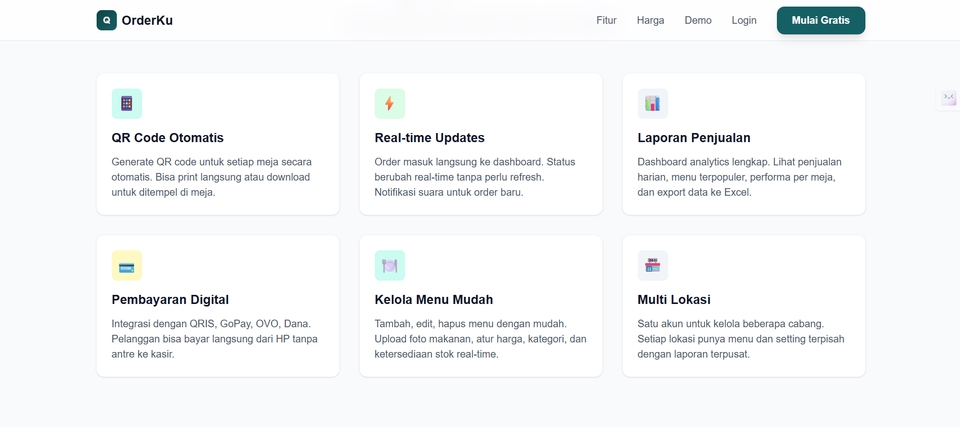Click the OrderKu Q logo icon

click(x=107, y=20)
